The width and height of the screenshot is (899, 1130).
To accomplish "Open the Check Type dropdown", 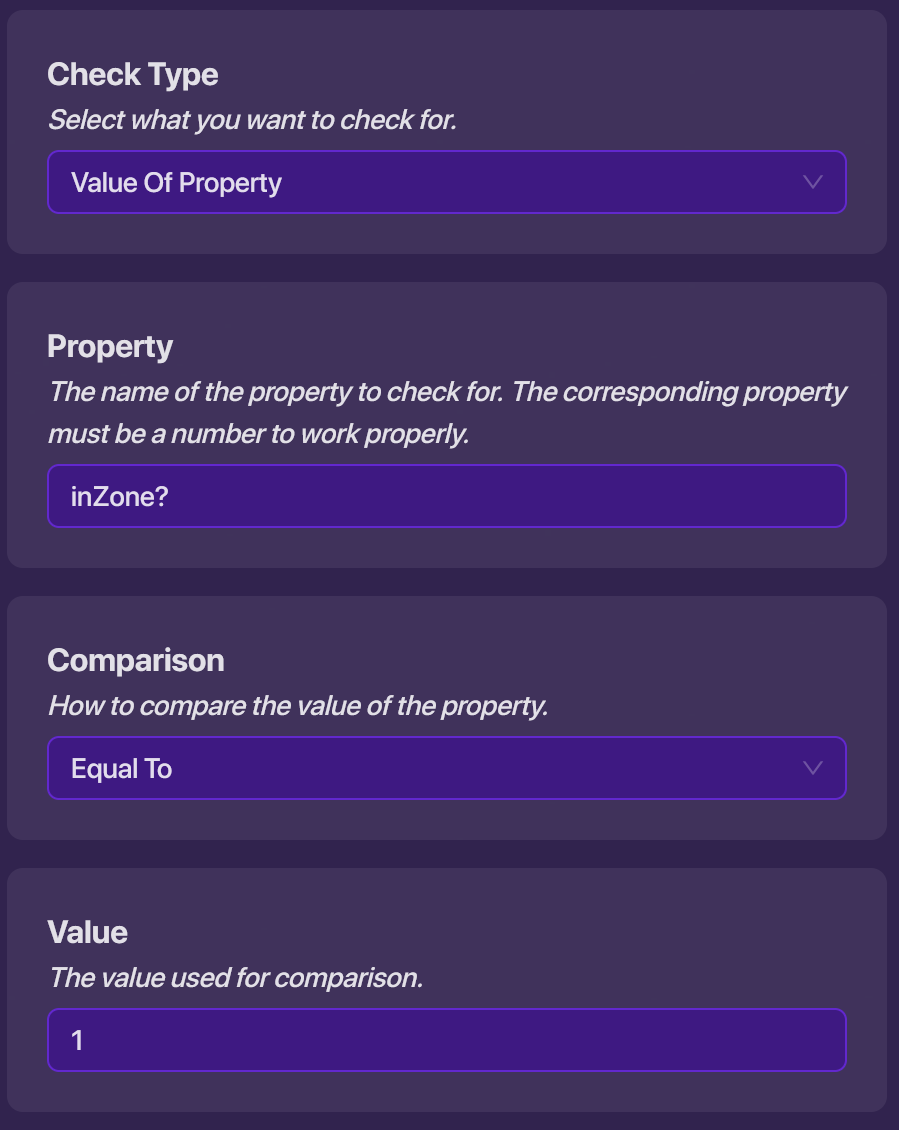I will click(x=446, y=182).
